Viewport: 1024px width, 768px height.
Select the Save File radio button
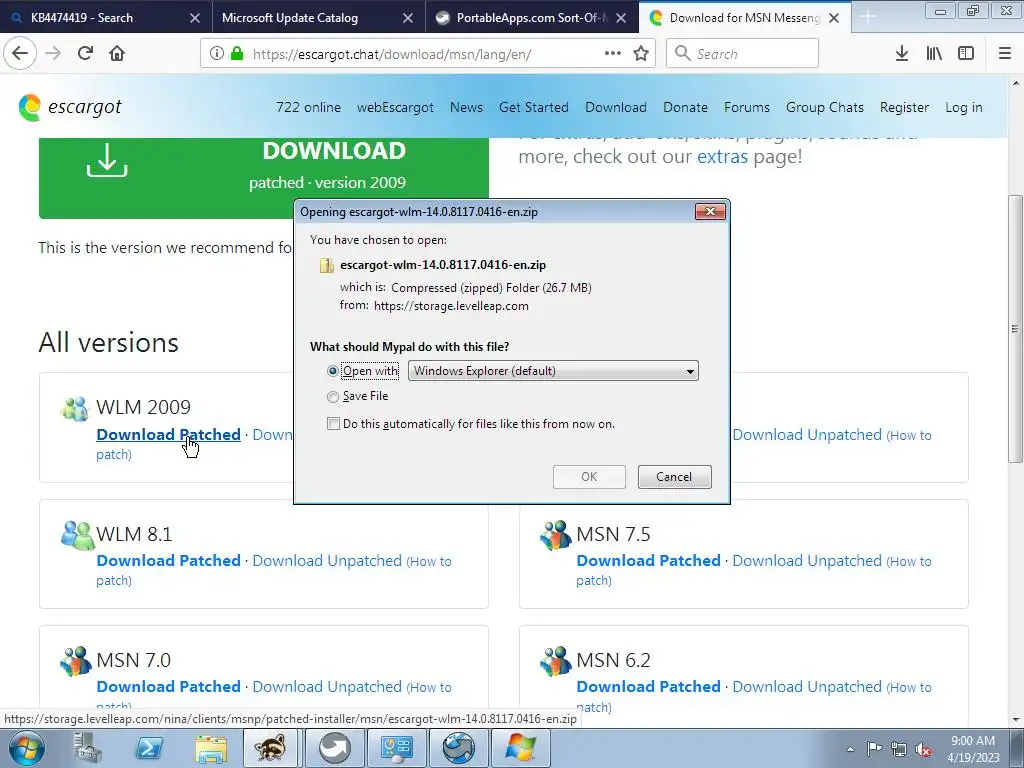[x=333, y=396]
